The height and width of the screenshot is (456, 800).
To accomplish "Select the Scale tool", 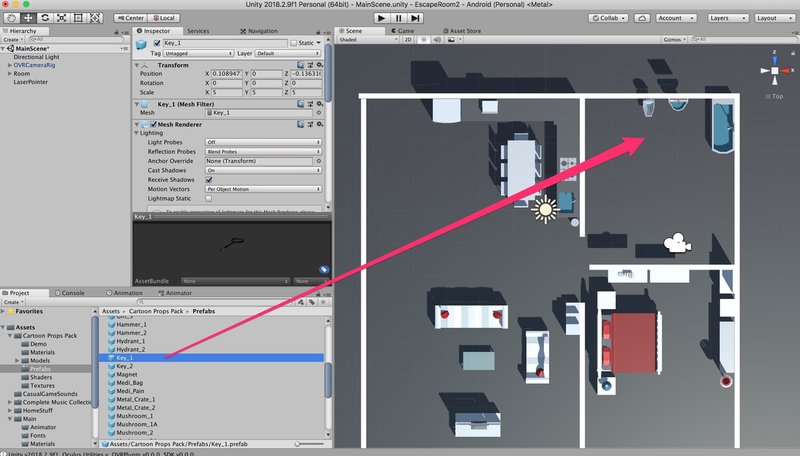I will [61, 18].
